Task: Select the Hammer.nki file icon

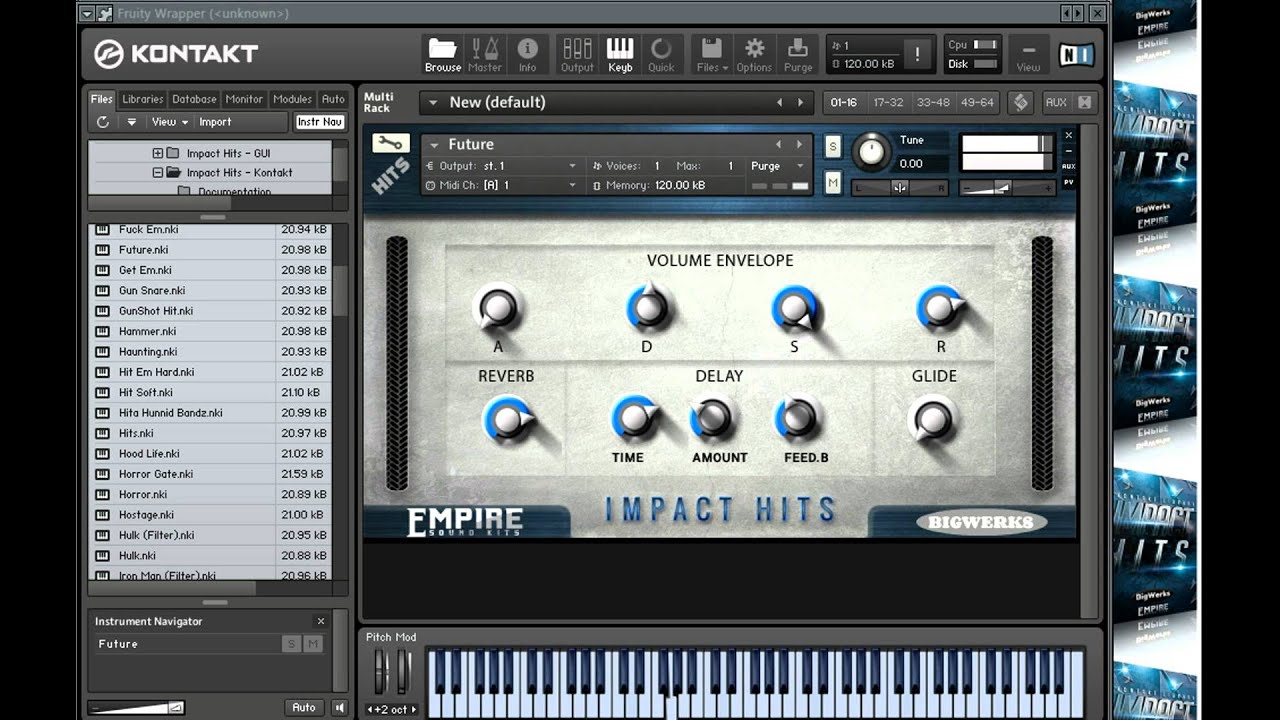Action: tap(102, 331)
